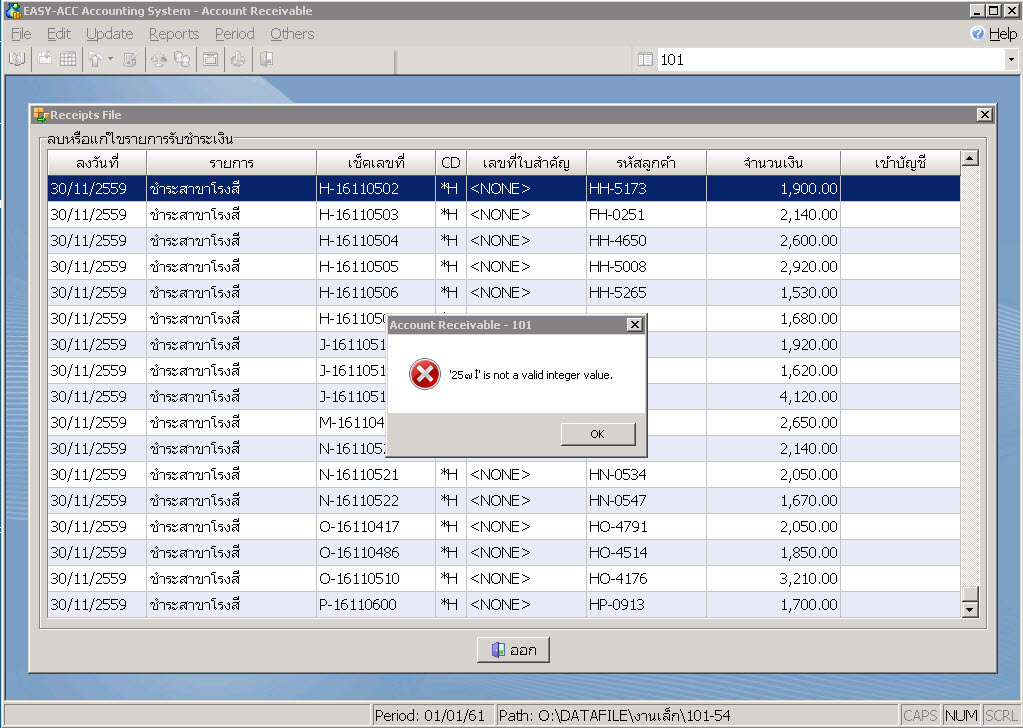Click the balance scale toolbar icon
This screenshot has width=1023, height=728.
point(159,59)
